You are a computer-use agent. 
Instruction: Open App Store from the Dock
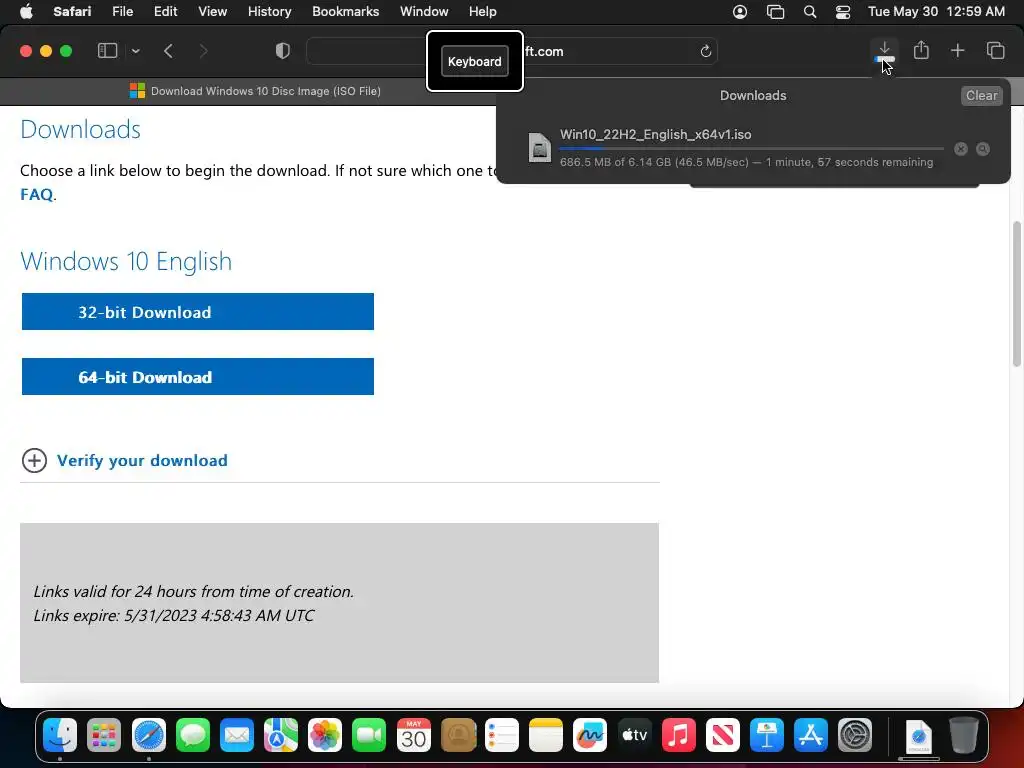pyautogui.click(x=810, y=735)
